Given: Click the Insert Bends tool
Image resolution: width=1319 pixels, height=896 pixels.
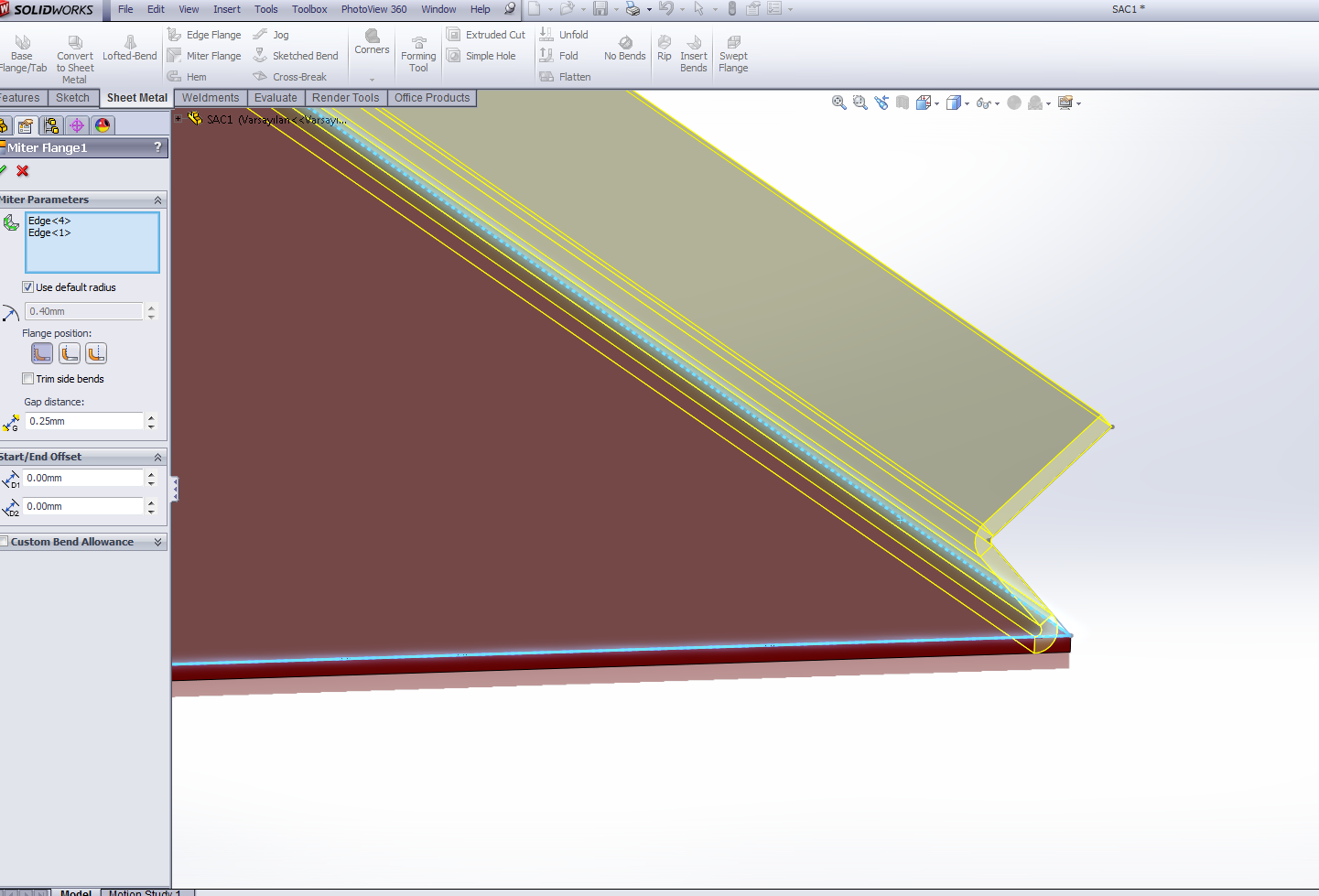Looking at the screenshot, I should 694,55.
